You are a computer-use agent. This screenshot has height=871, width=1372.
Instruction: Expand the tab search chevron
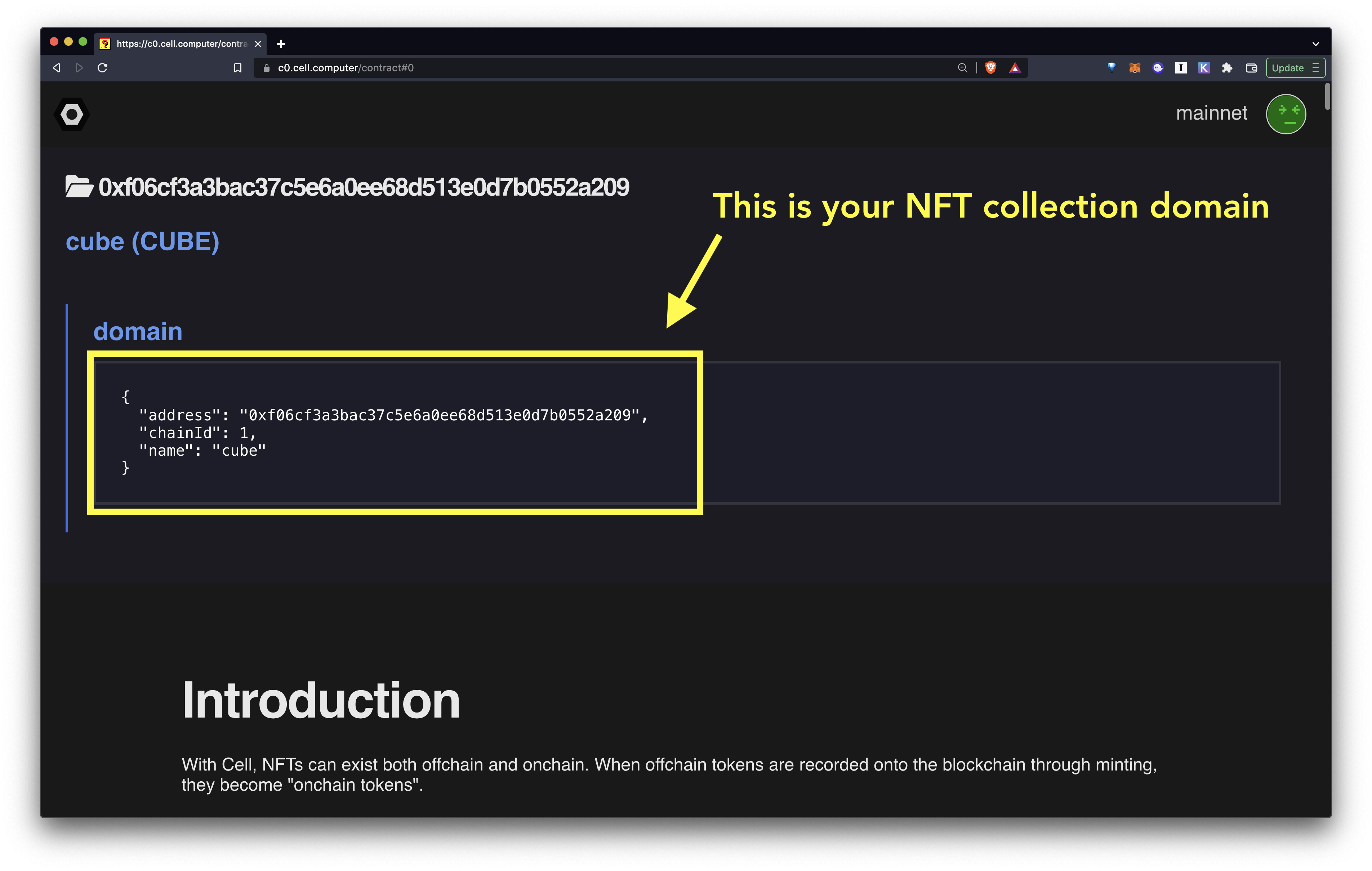coord(1315,44)
